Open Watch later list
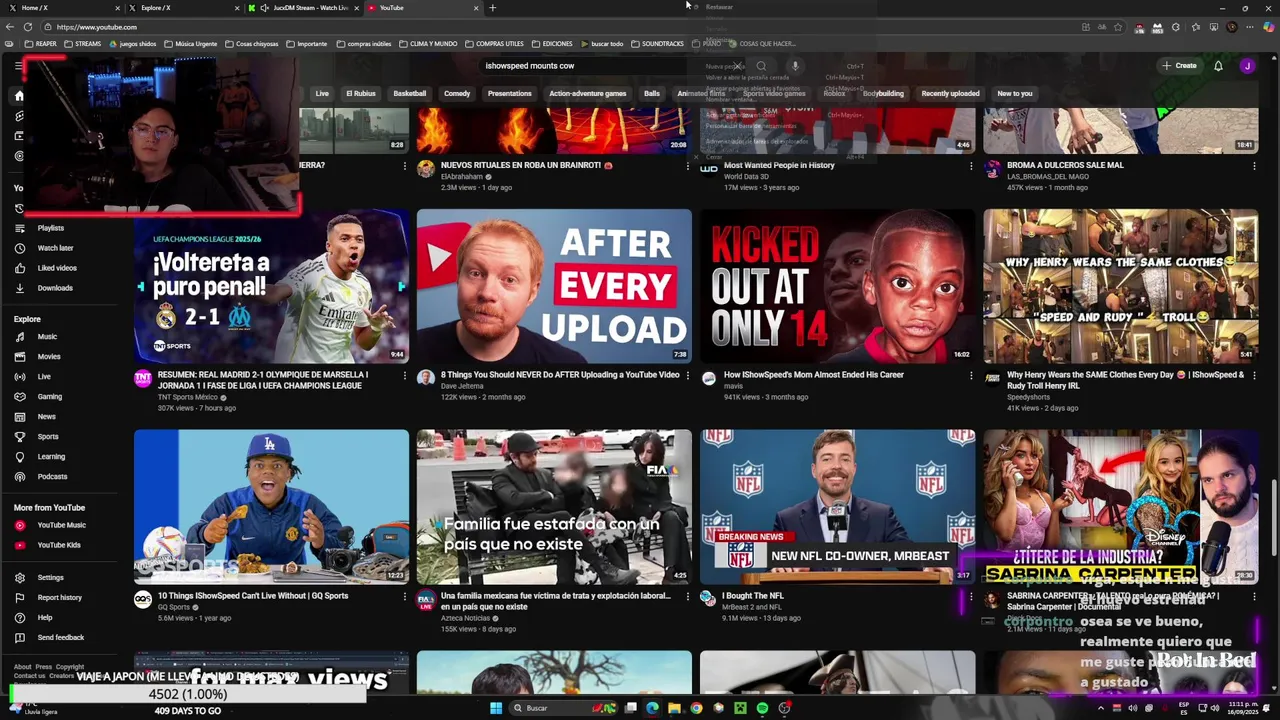The height and width of the screenshot is (720, 1280). click(55, 248)
